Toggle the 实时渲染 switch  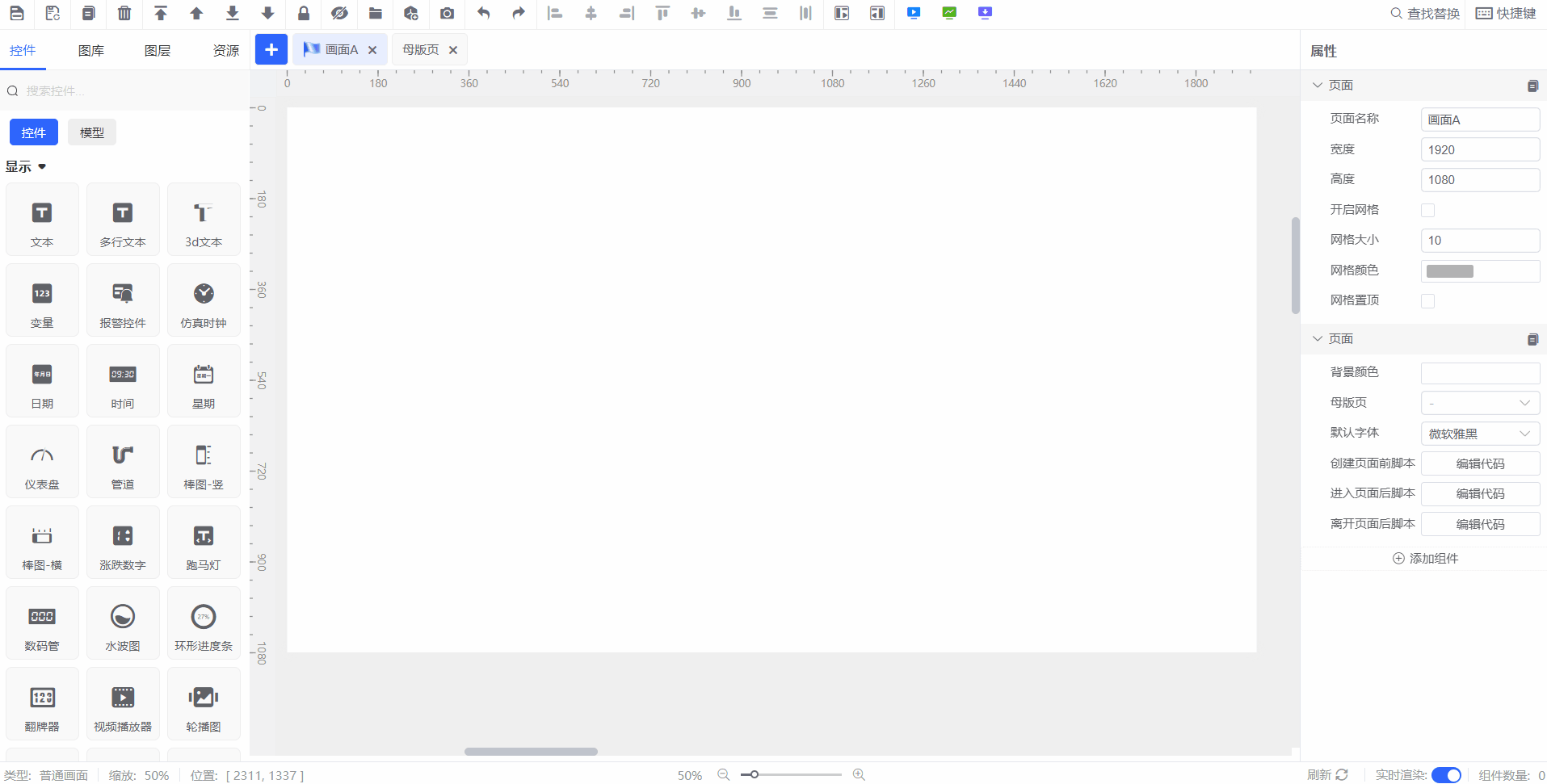(1446, 775)
